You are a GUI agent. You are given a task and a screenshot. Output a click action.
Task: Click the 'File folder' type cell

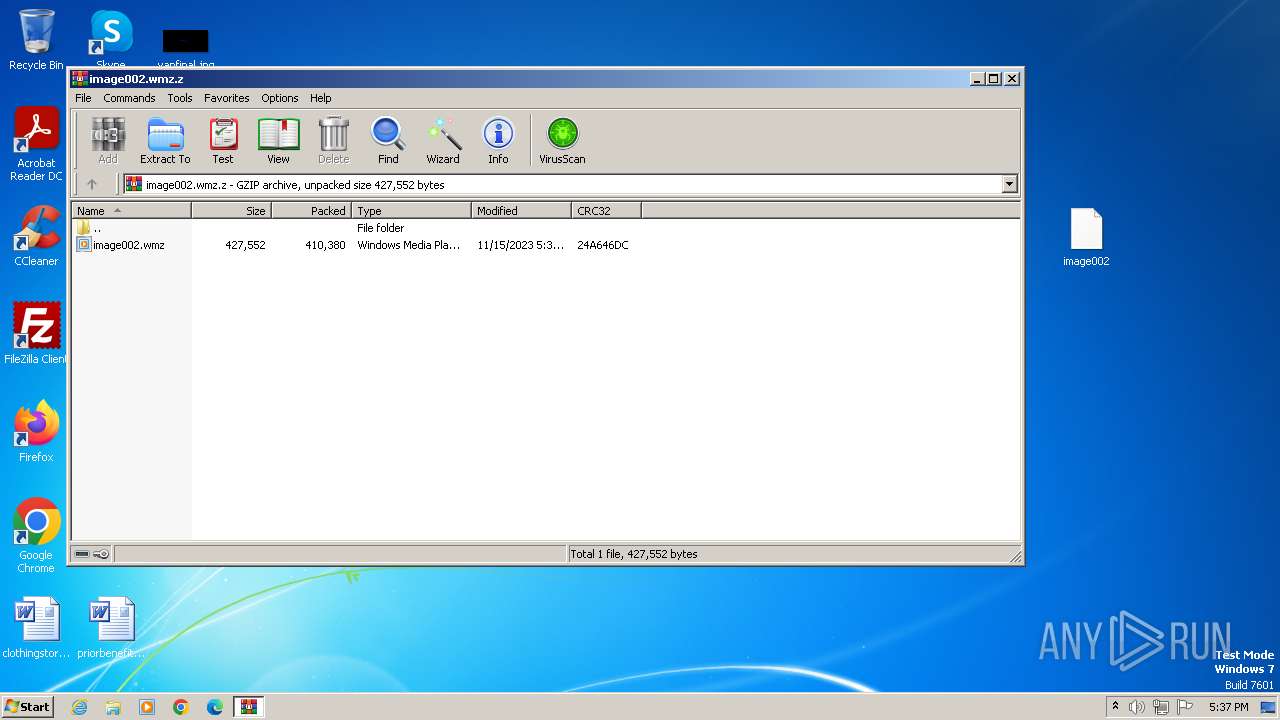[x=381, y=228]
